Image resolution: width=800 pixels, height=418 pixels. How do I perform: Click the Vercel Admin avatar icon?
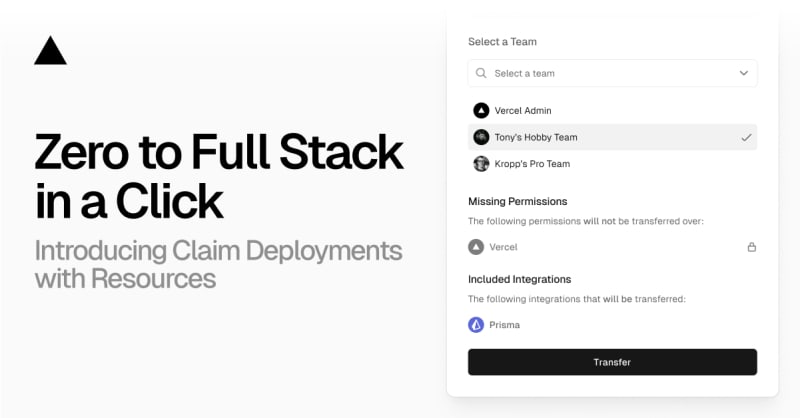[x=481, y=111]
